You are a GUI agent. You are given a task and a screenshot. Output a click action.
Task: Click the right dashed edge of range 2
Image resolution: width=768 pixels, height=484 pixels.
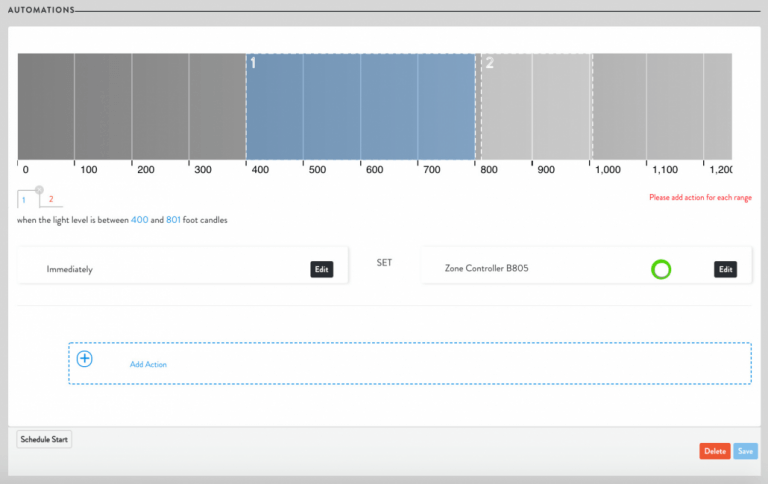(592, 107)
